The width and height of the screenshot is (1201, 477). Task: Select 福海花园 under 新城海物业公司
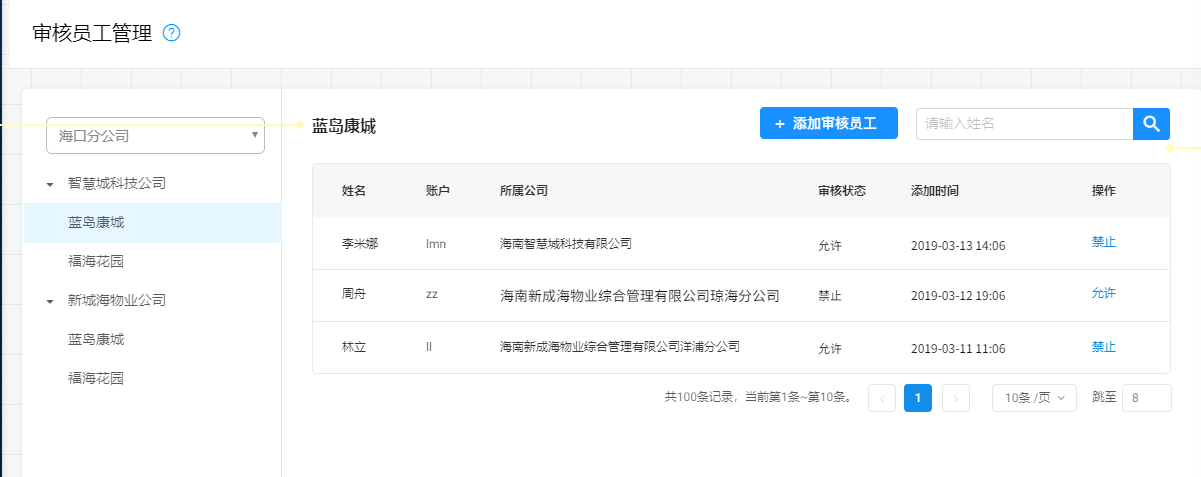(96, 378)
